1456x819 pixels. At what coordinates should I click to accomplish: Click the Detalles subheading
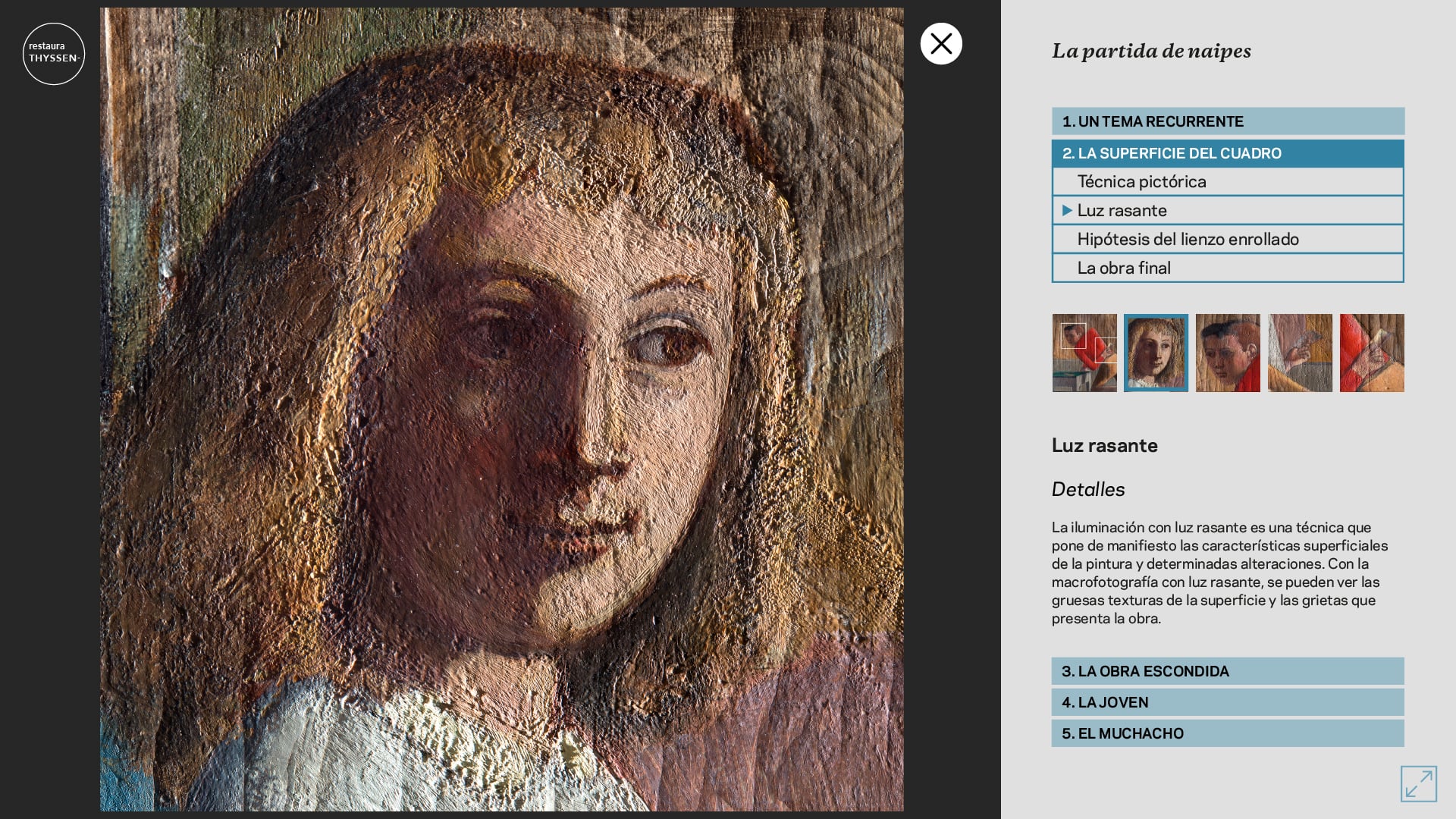[x=1088, y=489]
